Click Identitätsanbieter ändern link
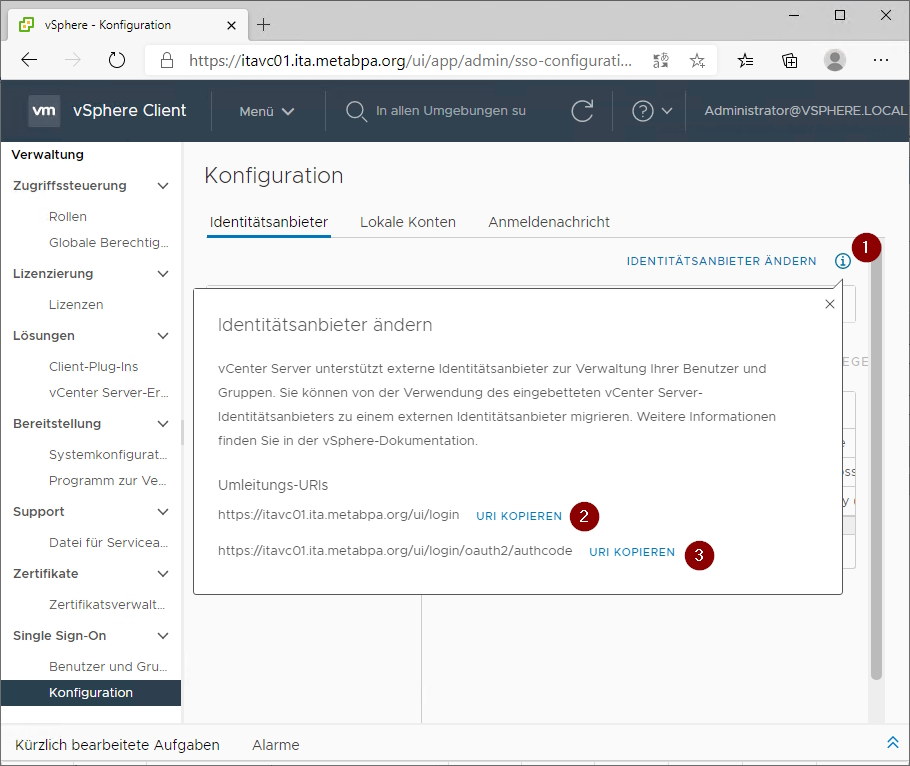Image resolution: width=910 pixels, height=766 pixels. point(721,261)
